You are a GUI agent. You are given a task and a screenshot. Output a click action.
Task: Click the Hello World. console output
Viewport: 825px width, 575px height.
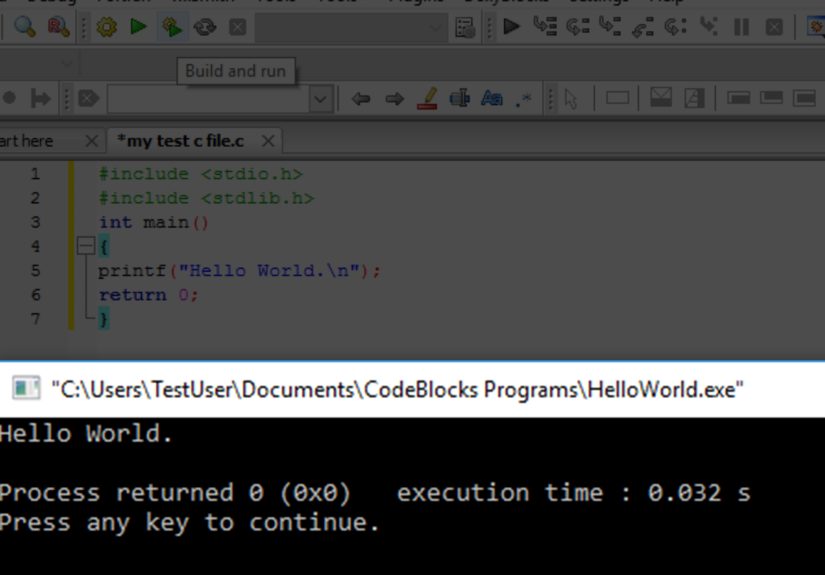point(86,433)
